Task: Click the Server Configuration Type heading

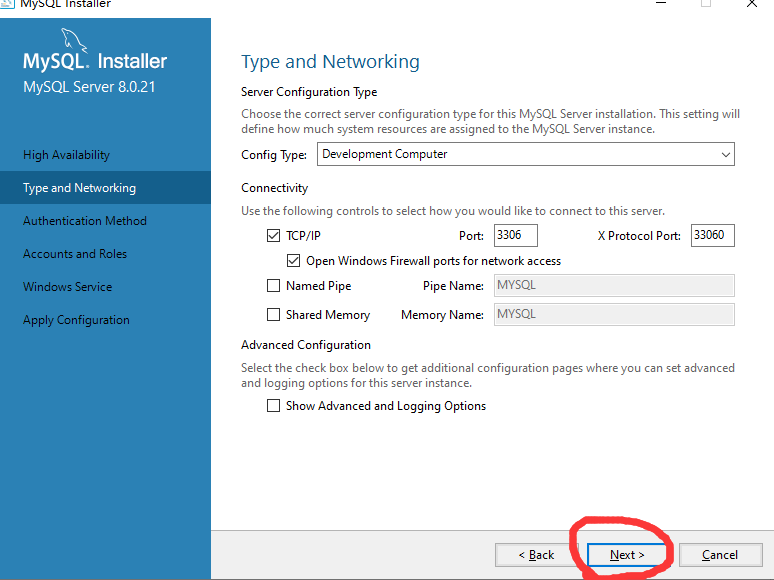Action: pyautogui.click(x=309, y=92)
